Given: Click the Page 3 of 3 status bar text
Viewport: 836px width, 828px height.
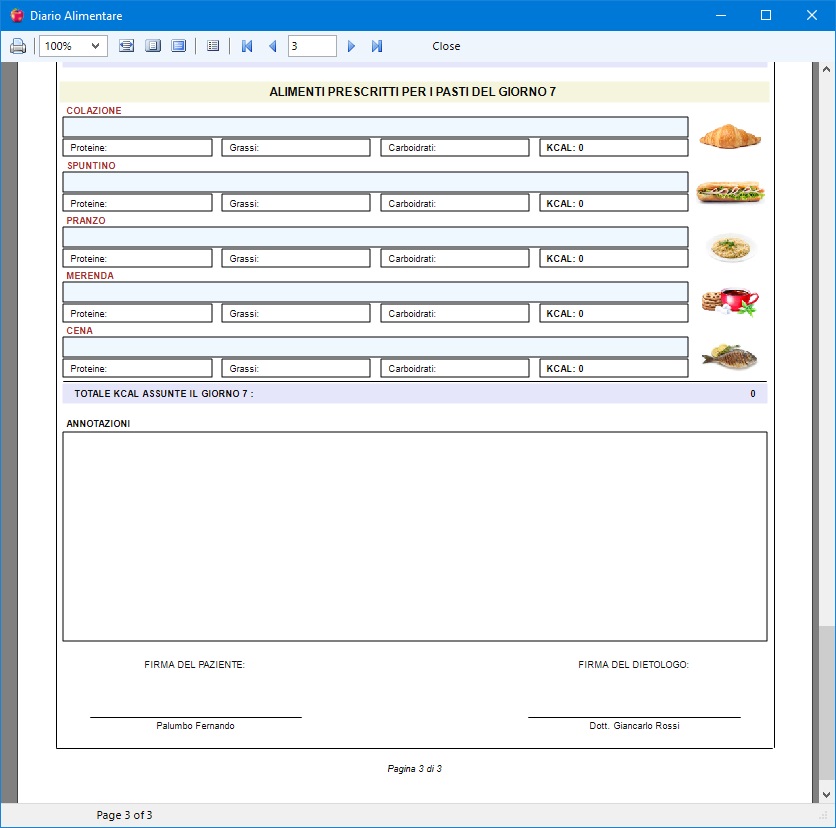Looking at the screenshot, I should 124,815.
